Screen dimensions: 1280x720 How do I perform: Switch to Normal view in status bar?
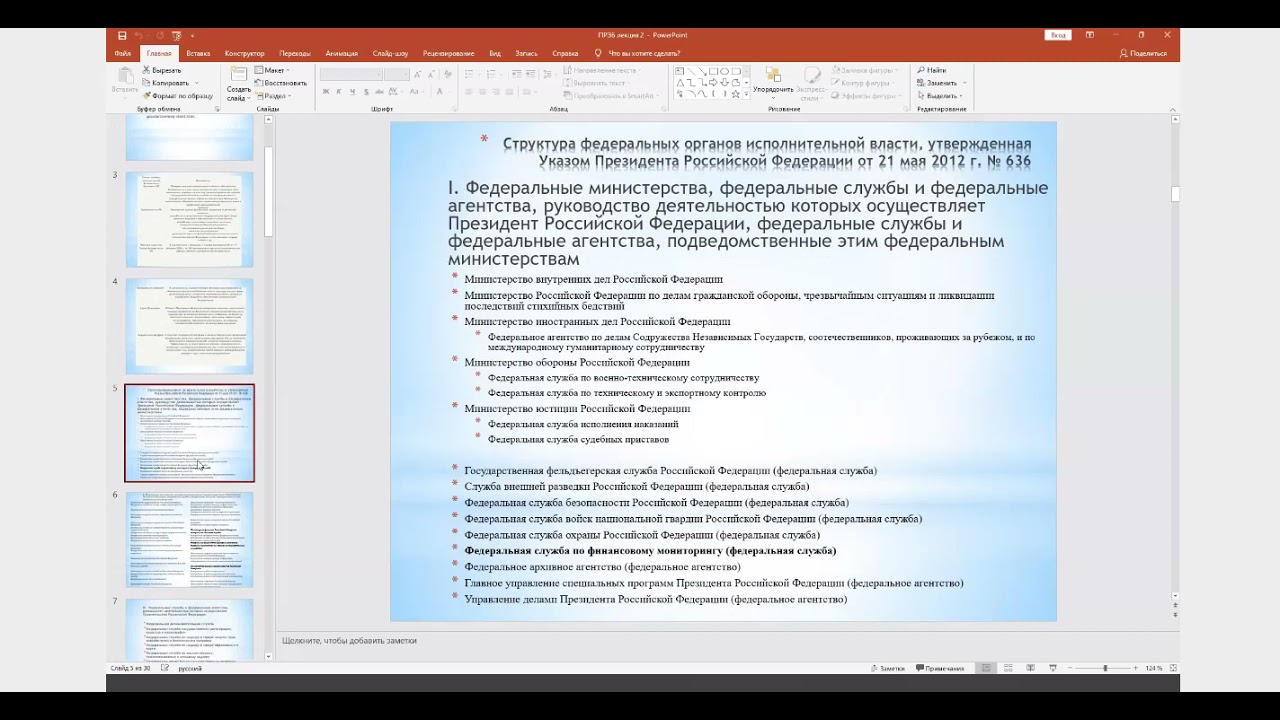tap(986, 668)
